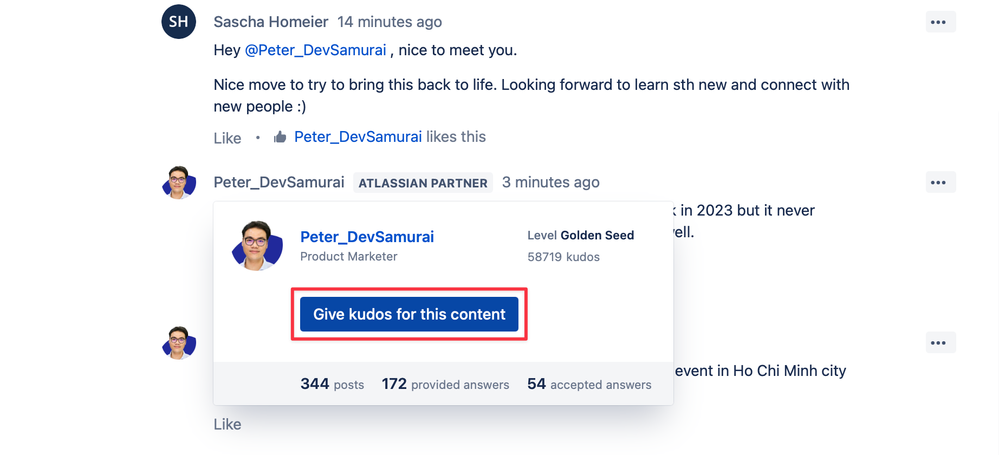Viewport: 999px width, 455px height.
Task: Click the ATLASSIAN PARTNER badge
Action: pos(423,183)
